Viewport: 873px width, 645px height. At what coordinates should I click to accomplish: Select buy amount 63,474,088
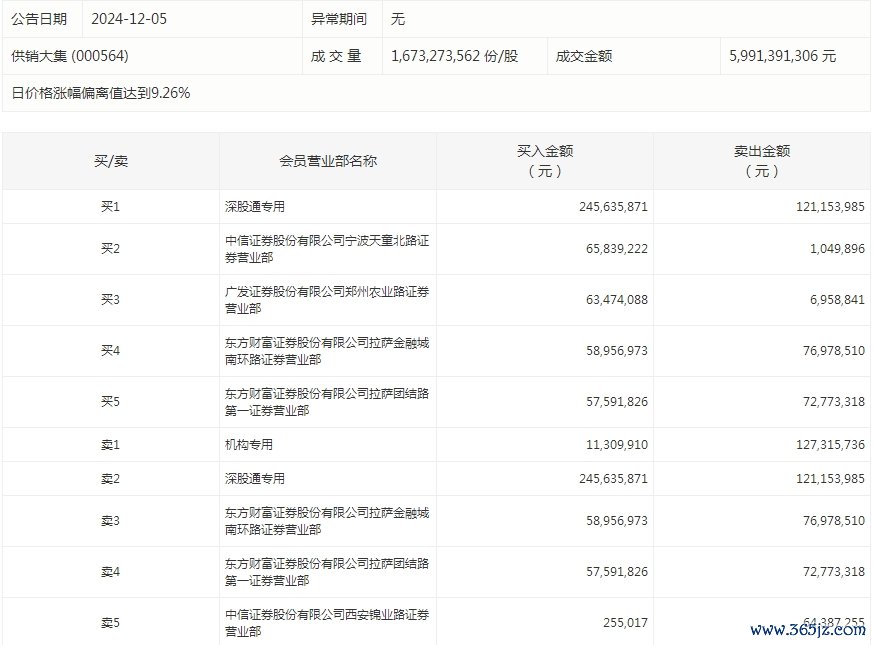pyautogui.click(x=616, y=300)
